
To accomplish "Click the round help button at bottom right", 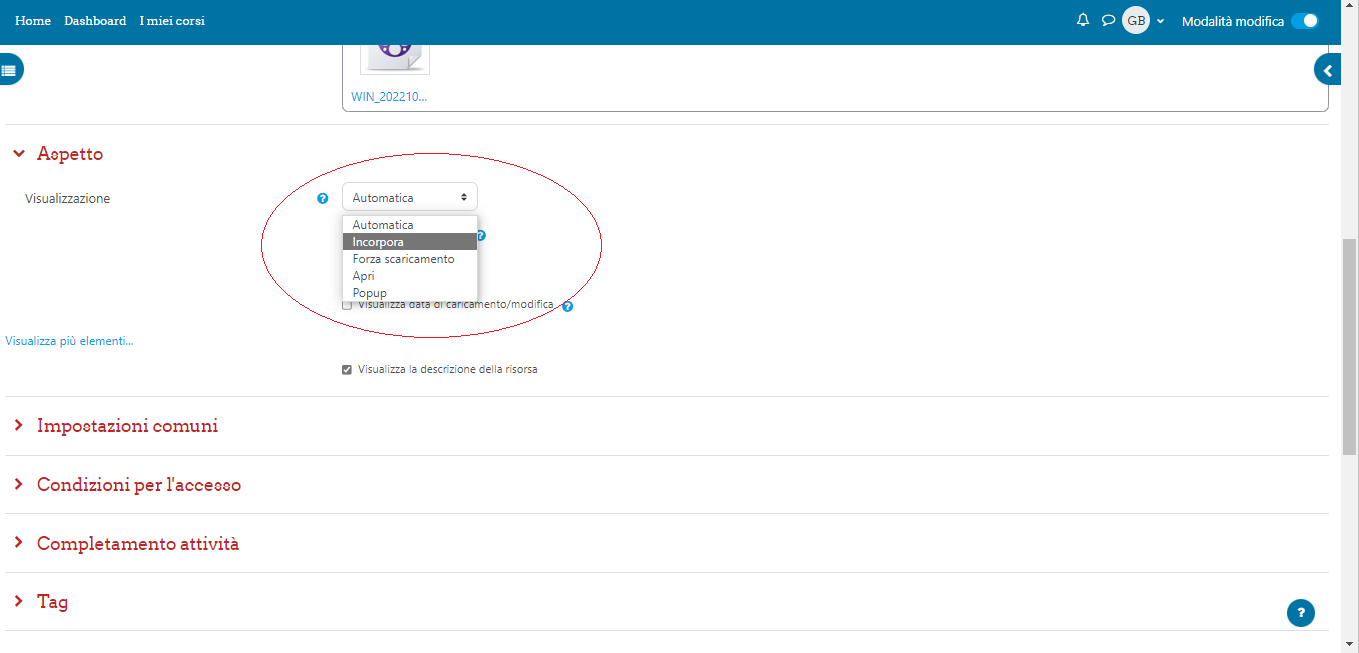I will point(1300,613).
